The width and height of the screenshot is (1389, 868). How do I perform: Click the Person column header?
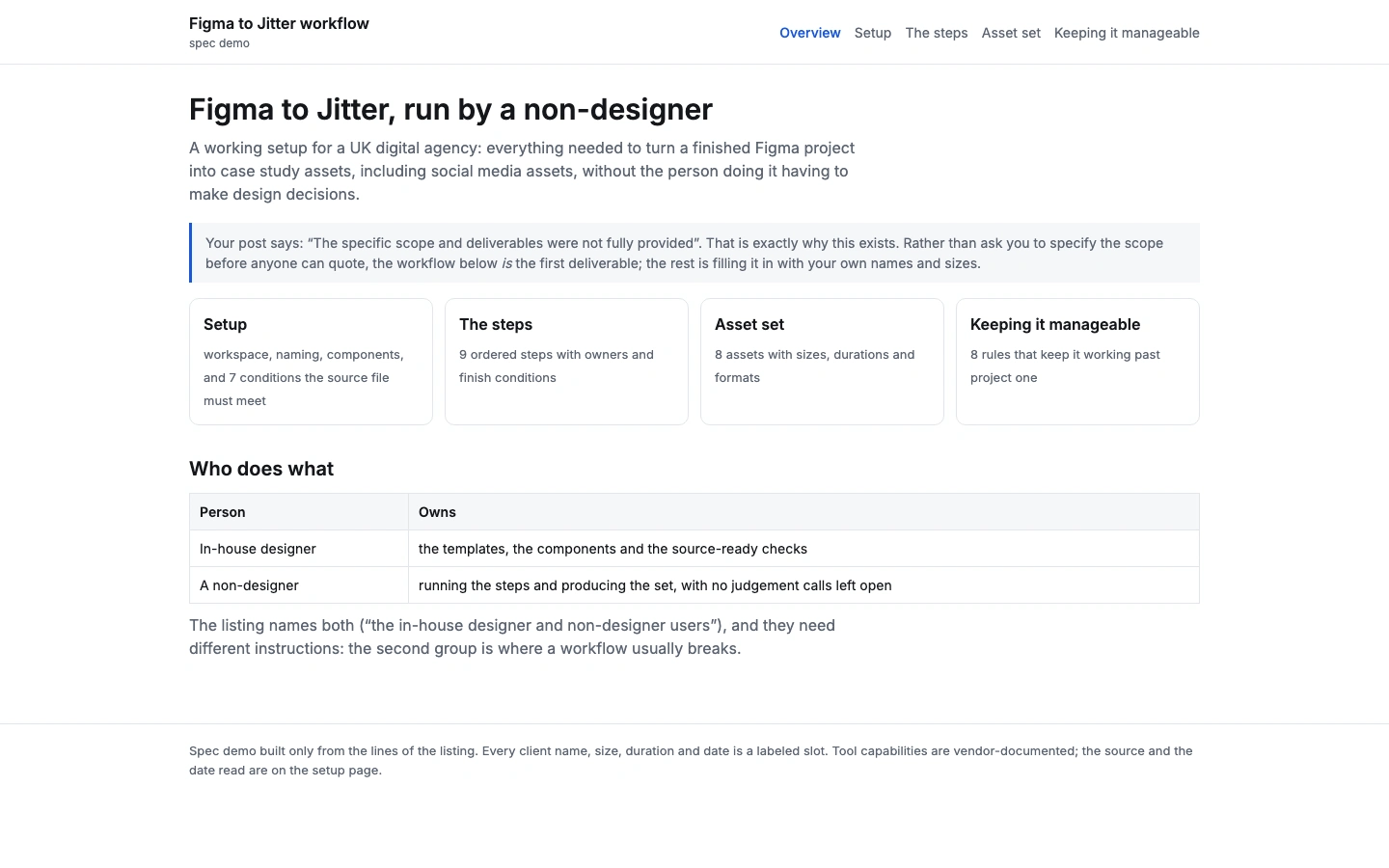(x=299, y=512)
